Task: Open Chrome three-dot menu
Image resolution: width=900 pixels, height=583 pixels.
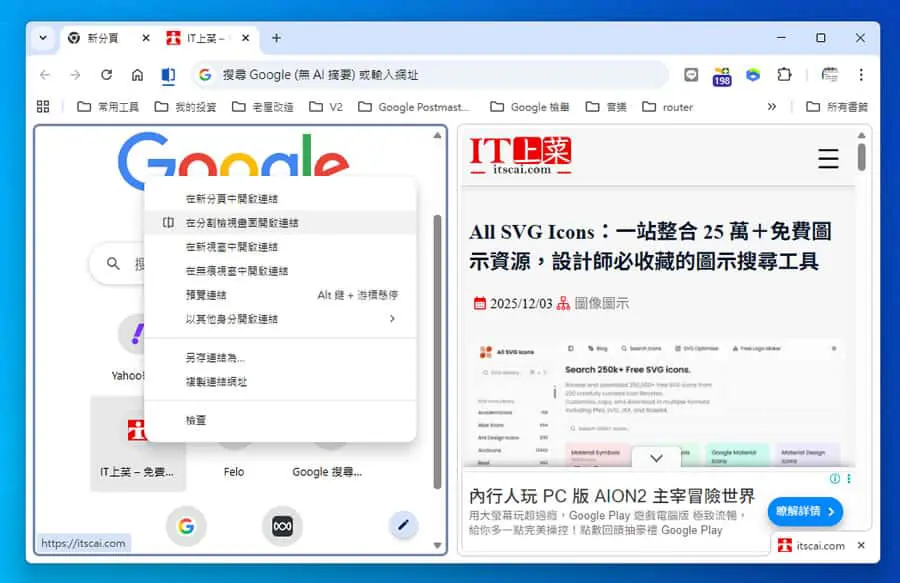Action: pyautogui.click(x=861, y=75)
